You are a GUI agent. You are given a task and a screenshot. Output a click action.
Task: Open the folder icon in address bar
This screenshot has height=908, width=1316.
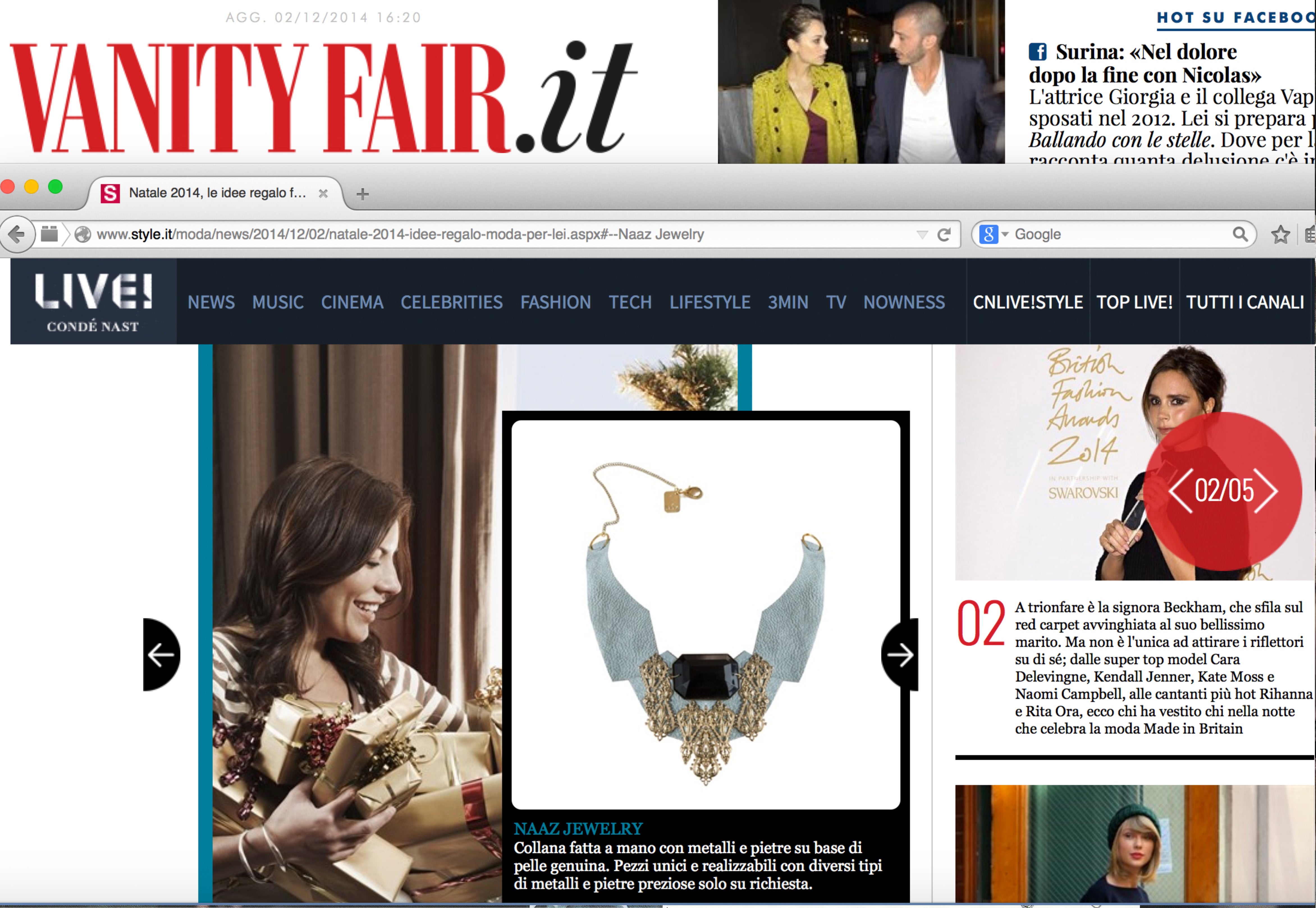click(49, 234)
